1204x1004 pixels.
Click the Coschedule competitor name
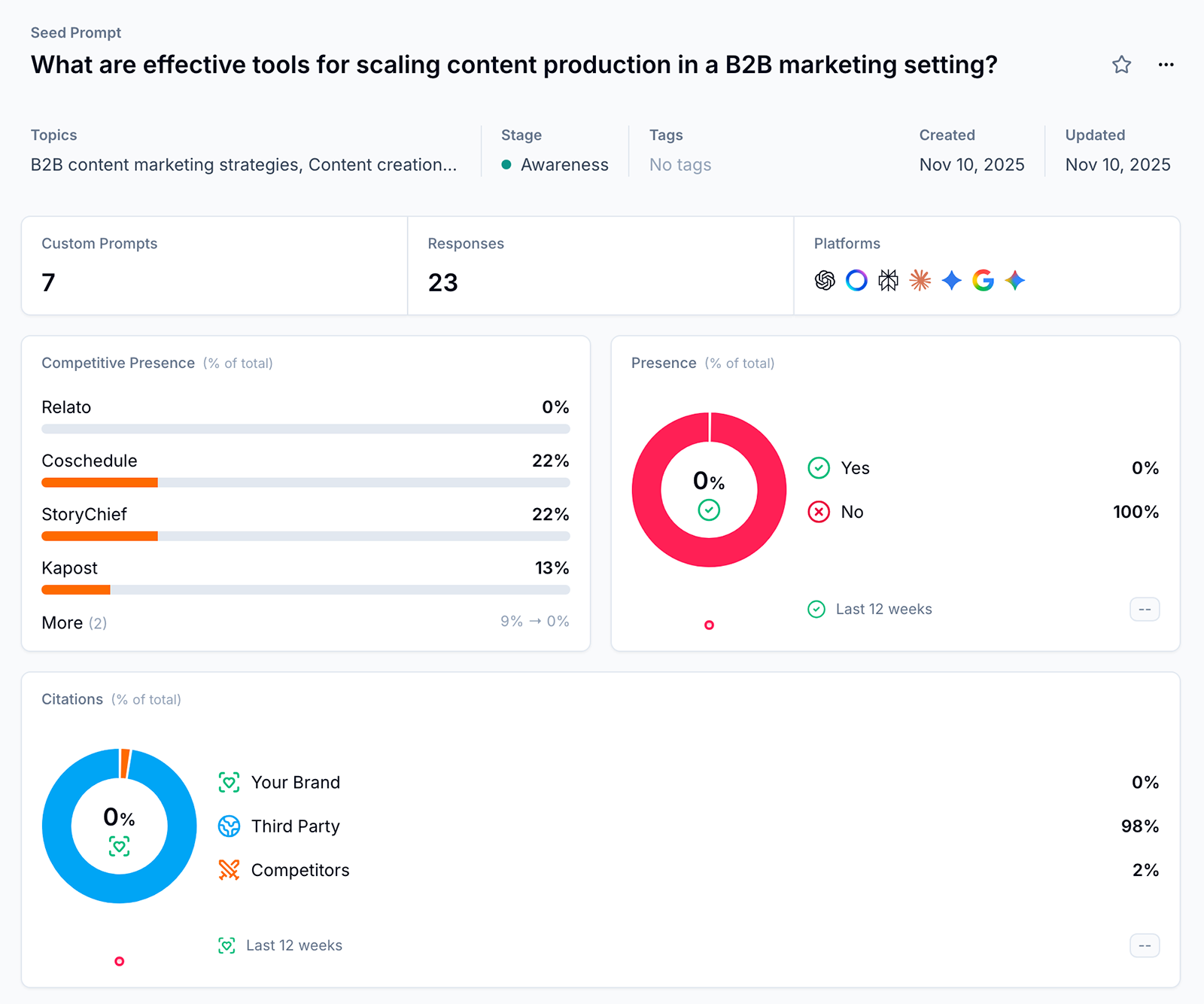(x=90, y=461)
